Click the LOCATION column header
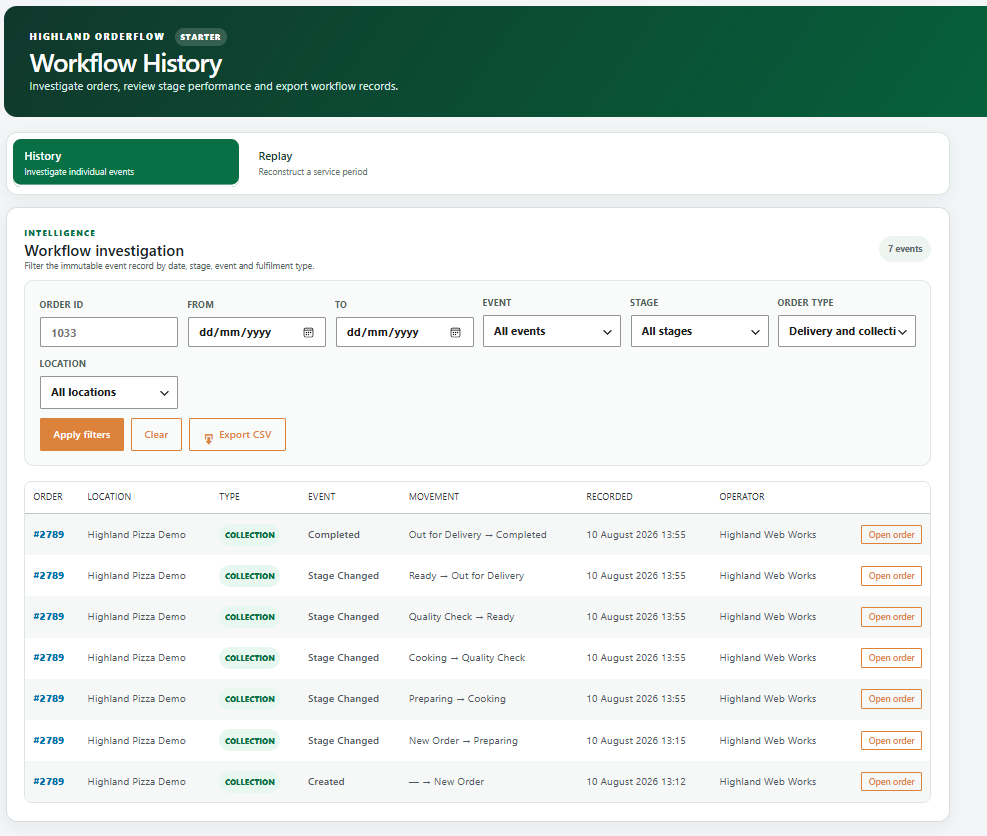Viewport: 987px width, 836px height. [x=110, y=497]
